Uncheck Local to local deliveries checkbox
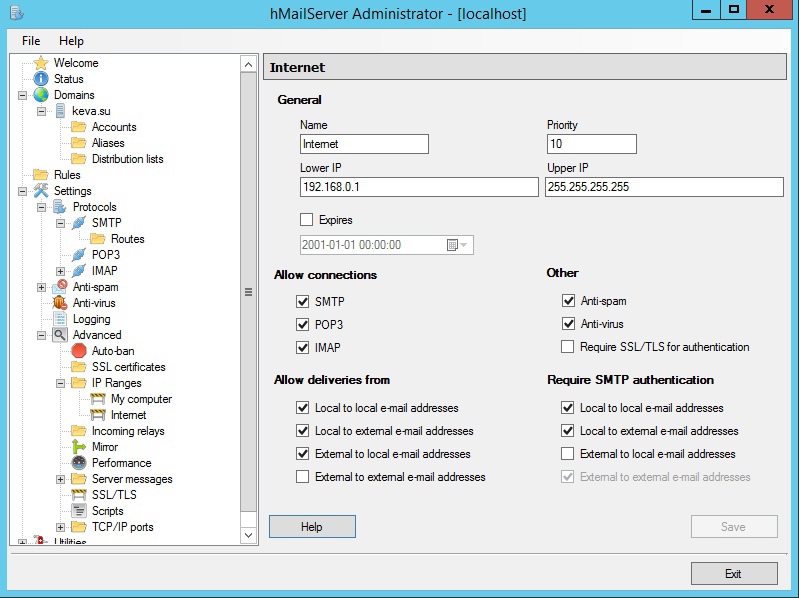 click(302, 407)
